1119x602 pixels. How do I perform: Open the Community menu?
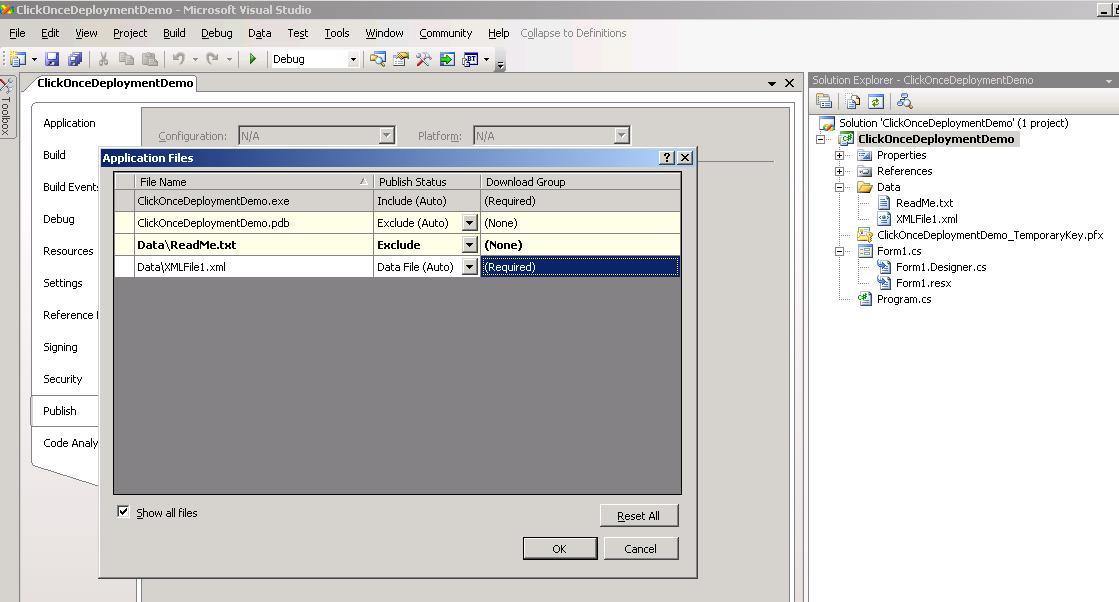445,33
